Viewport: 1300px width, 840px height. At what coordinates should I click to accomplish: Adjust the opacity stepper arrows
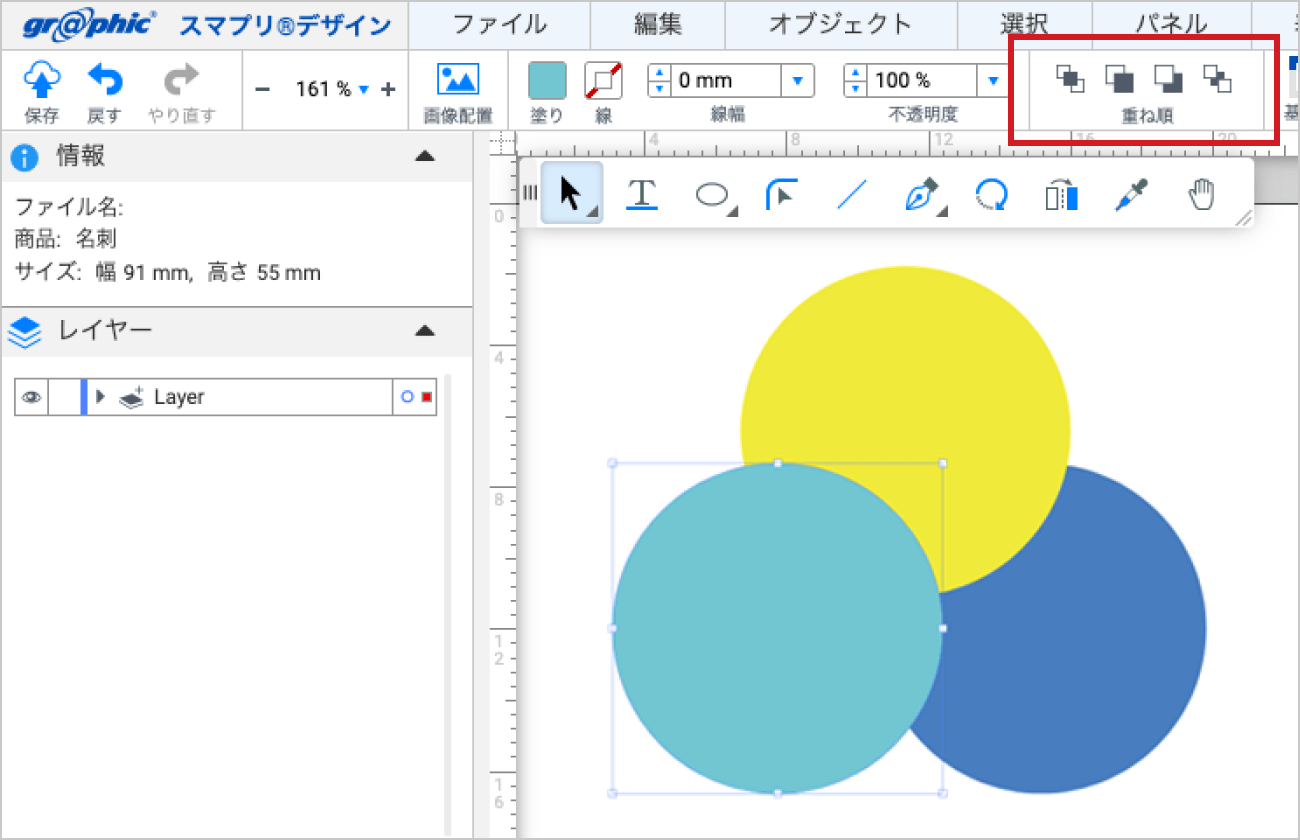[856, 81]
